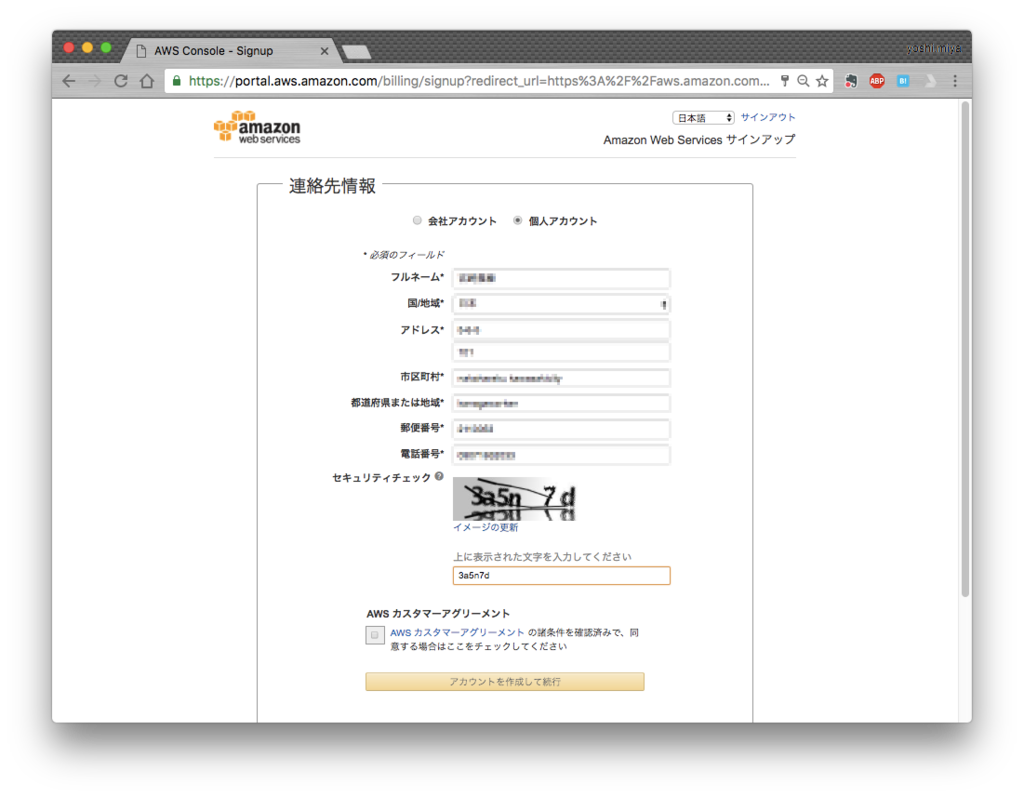The width and height of the screenshot is (1024, 797).
Task: Select the 個人アカウント radio button
Action: pyautogui.click(x=517, y=221)
